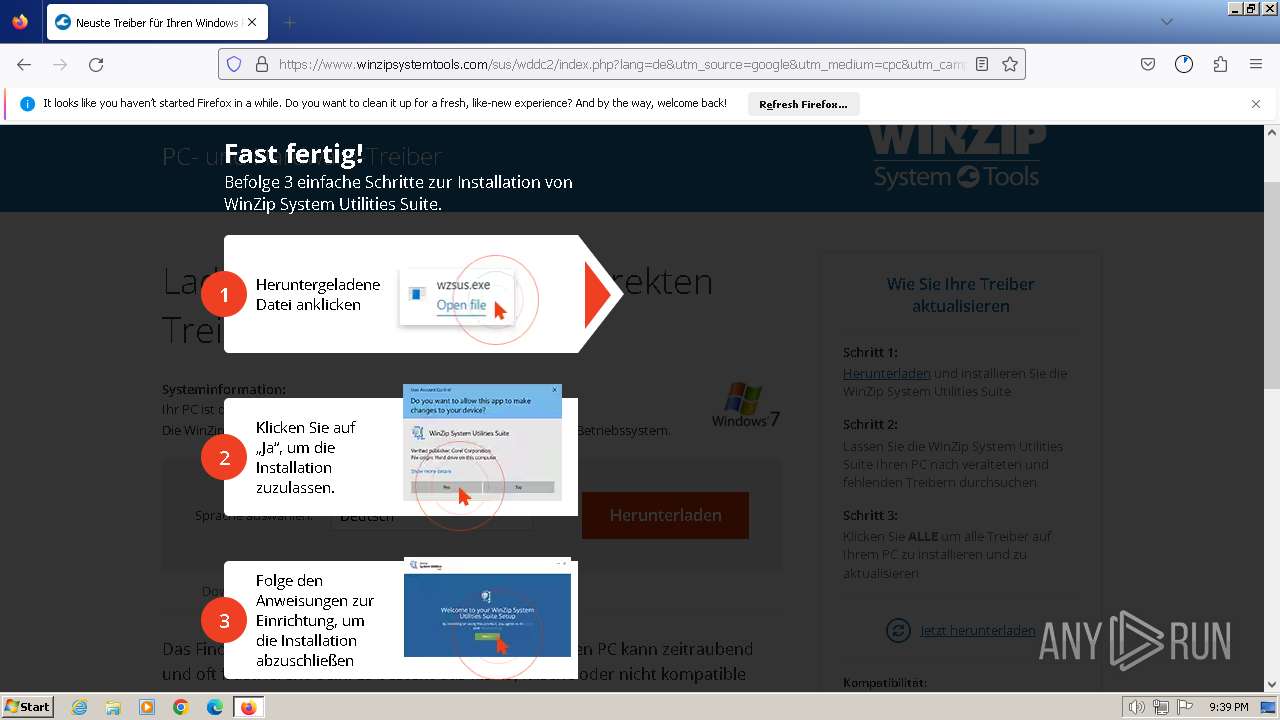Click the Herunterladen link in Schritt 1
1280x720 pixels.
[x=886, y=373]
